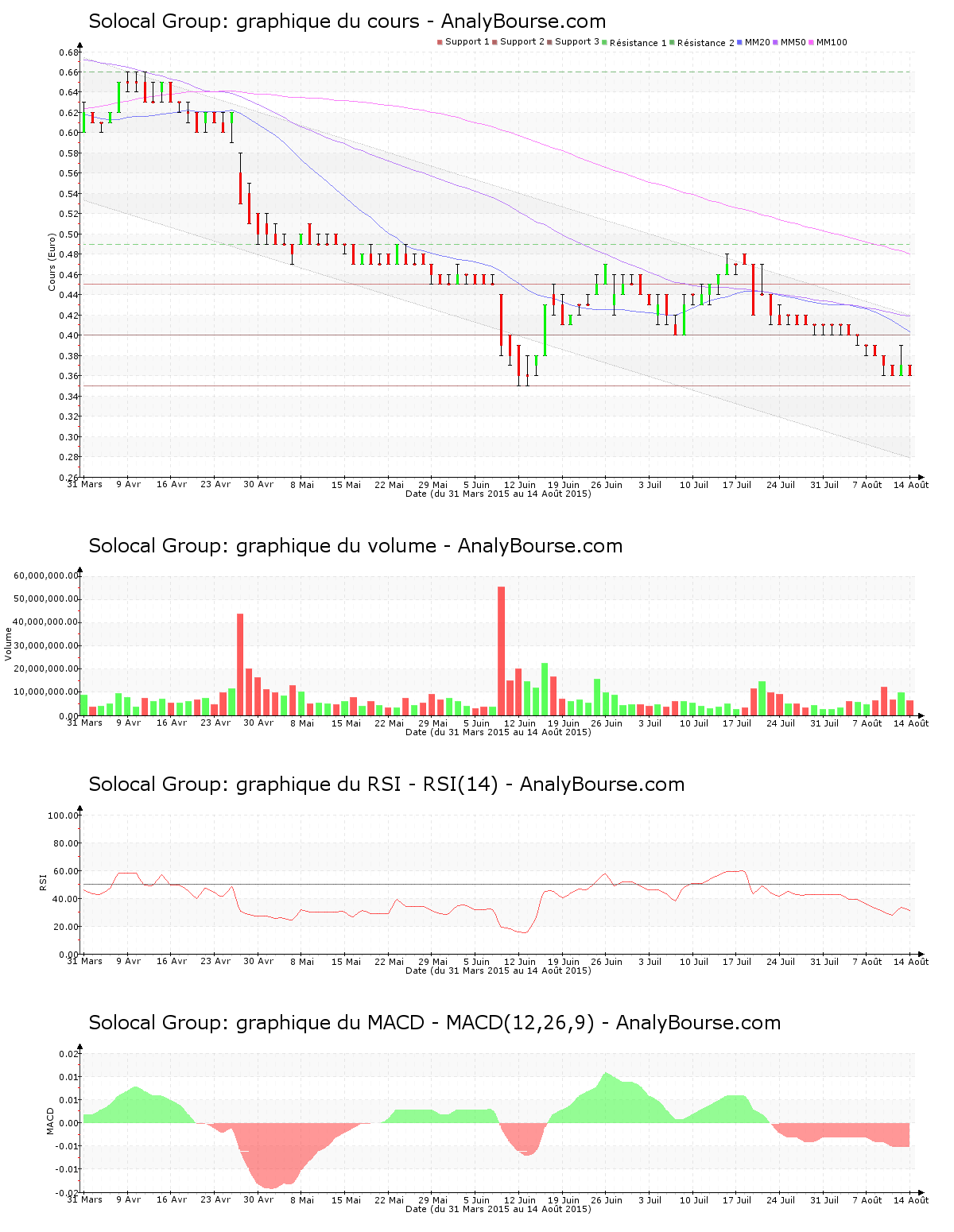The image size is (954, 1232).
Task: Click the 0.40 value on the price axis
Action: 68,335
